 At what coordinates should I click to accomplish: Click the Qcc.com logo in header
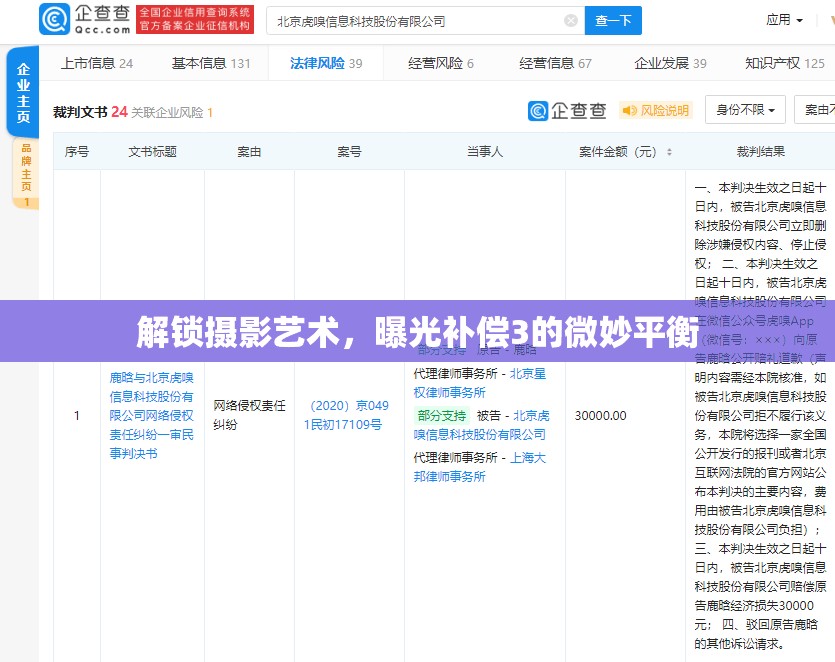coord(85,19)
